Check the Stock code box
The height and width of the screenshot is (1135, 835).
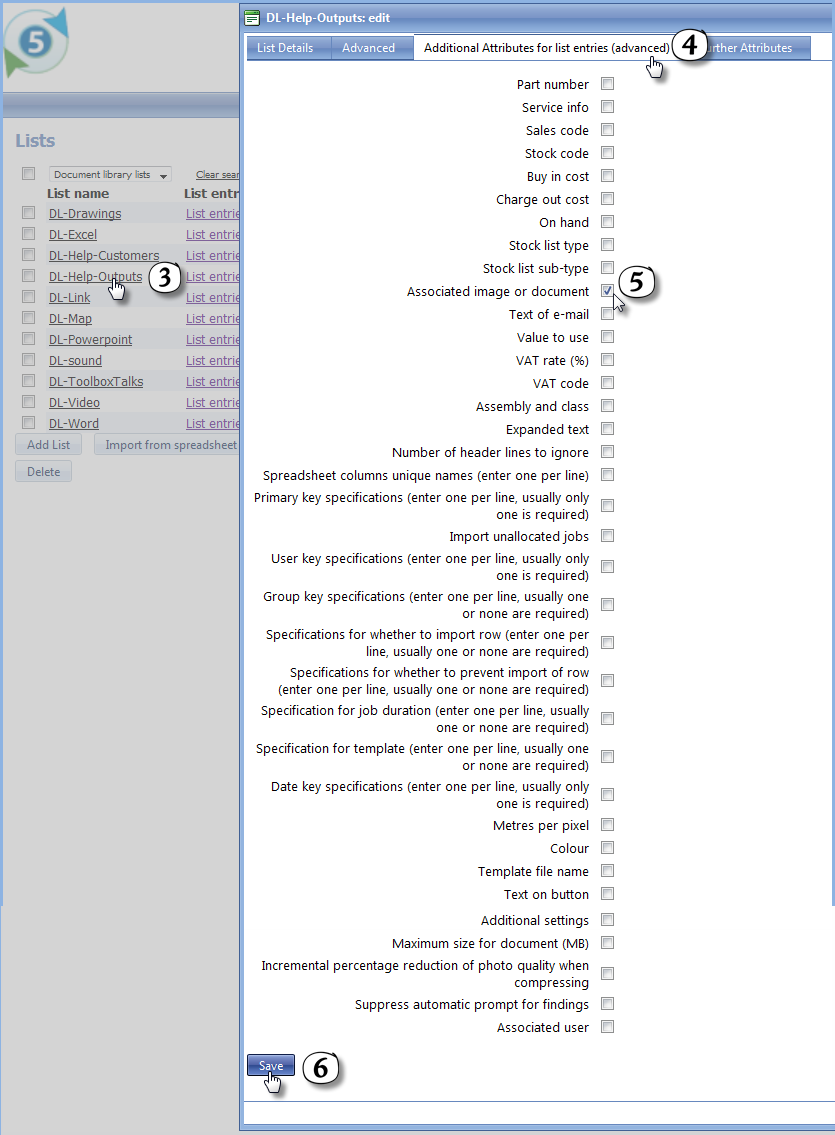point(608,153)
